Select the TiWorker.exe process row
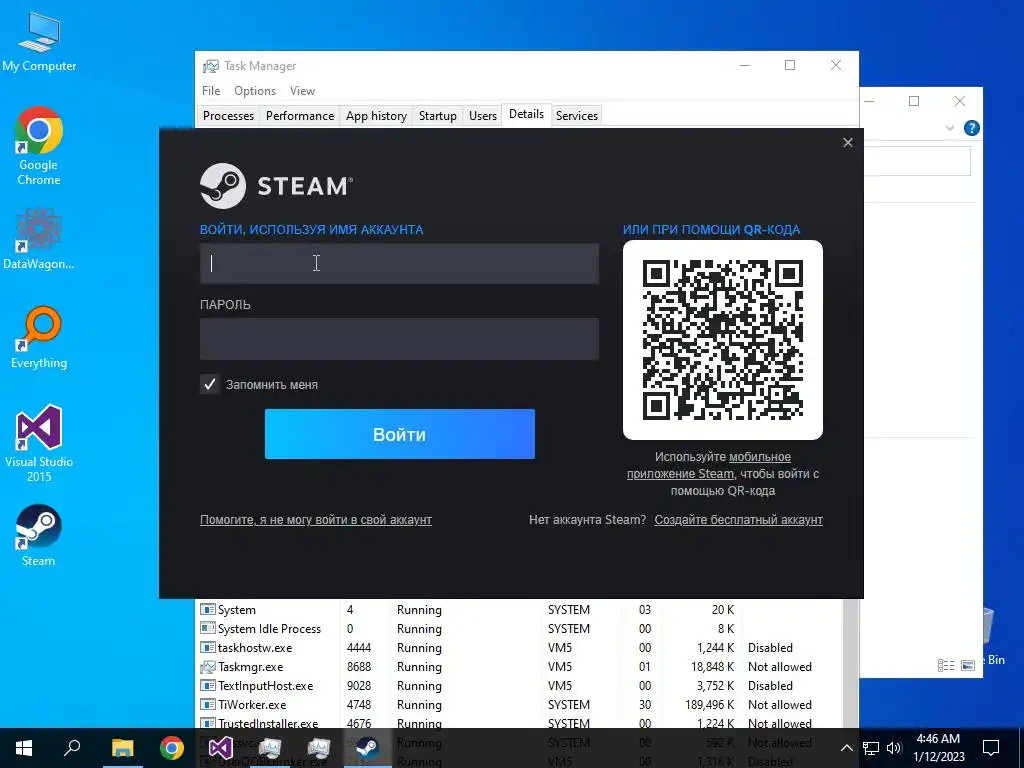1024x768 pixels. 519,704
